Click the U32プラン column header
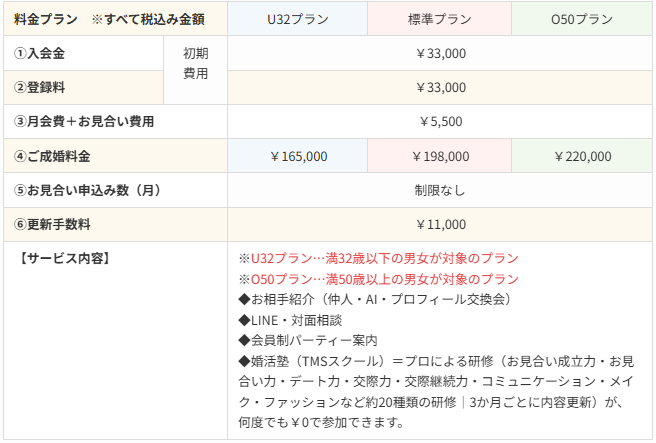The width and height of the screenshot is (656, 443). (297, 19)
